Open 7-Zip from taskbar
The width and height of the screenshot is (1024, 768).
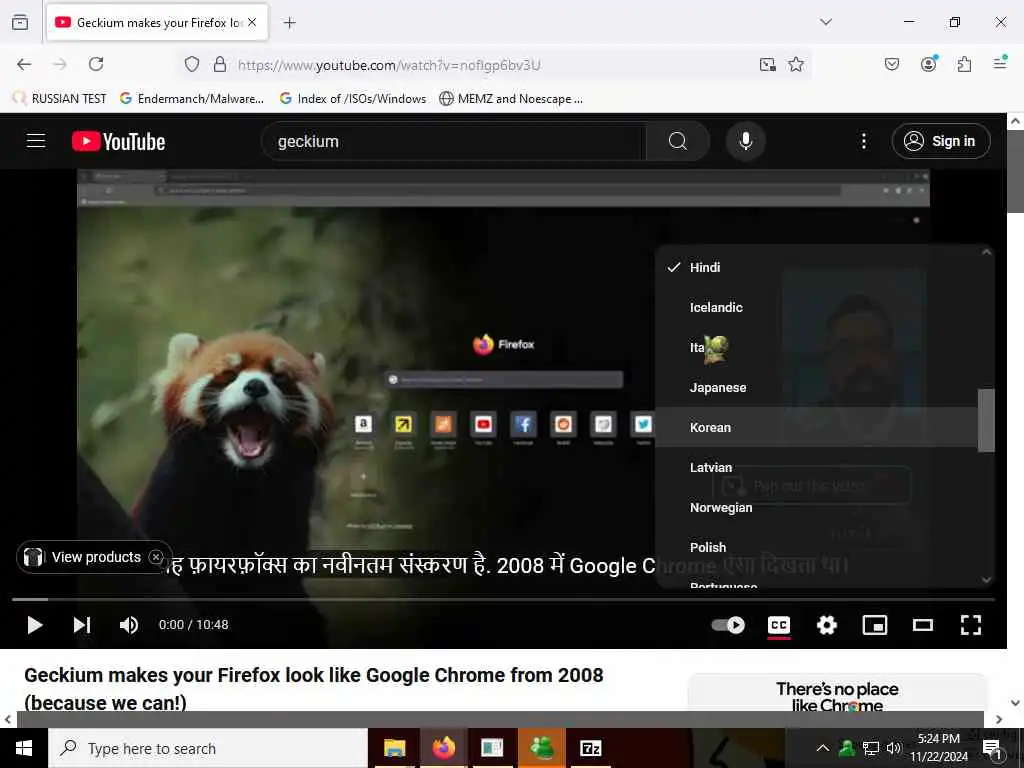[590, 748]
